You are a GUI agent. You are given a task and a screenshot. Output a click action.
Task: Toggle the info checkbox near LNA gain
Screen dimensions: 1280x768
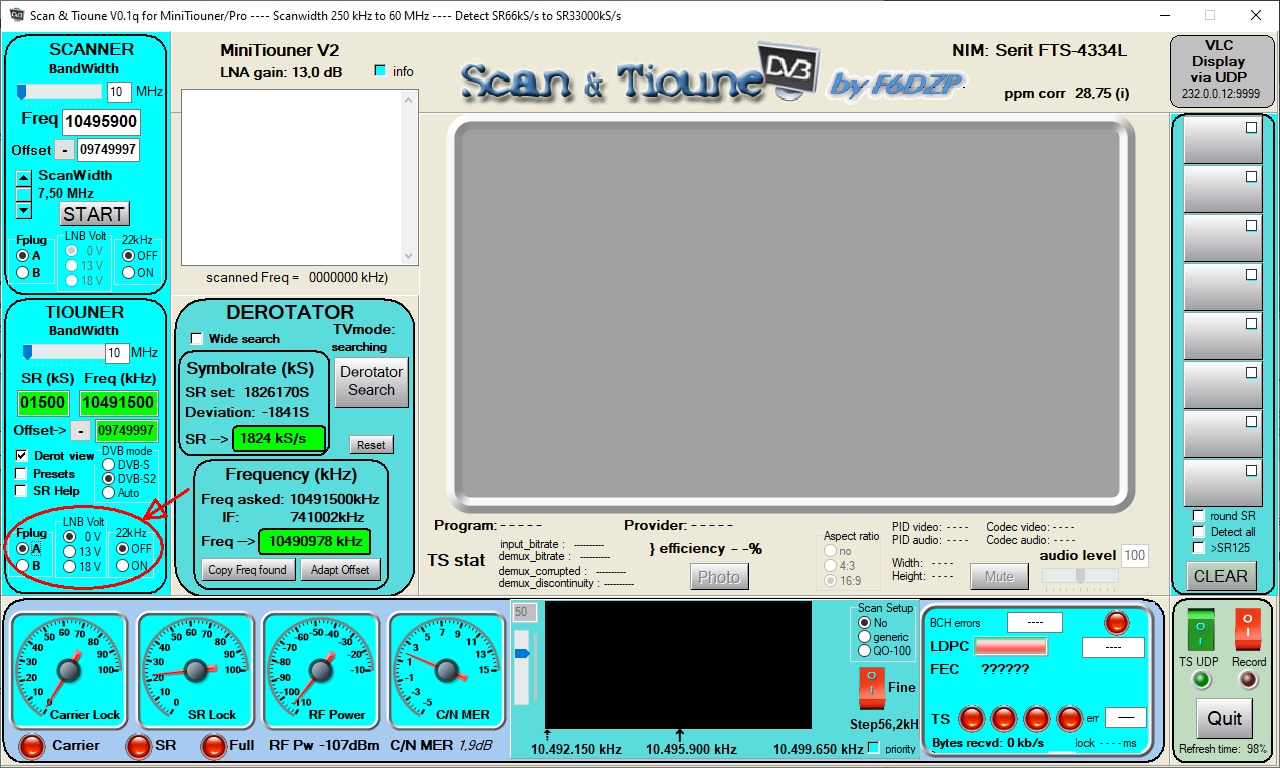coord(380,70)
